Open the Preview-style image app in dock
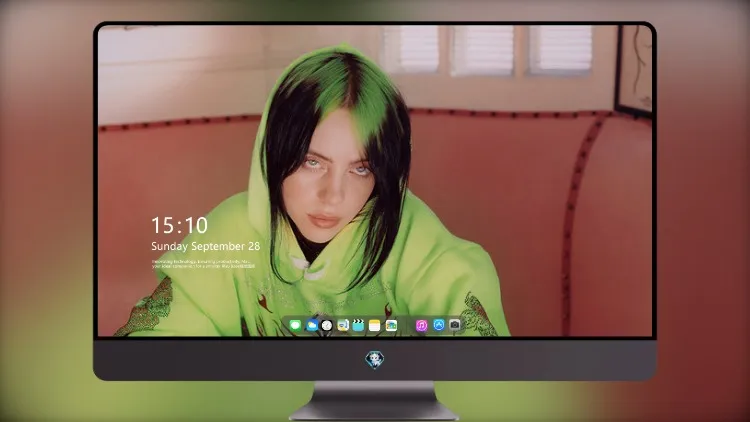This screenshot has width=750, height=422. pyautogui.click(x=342, y=326)
